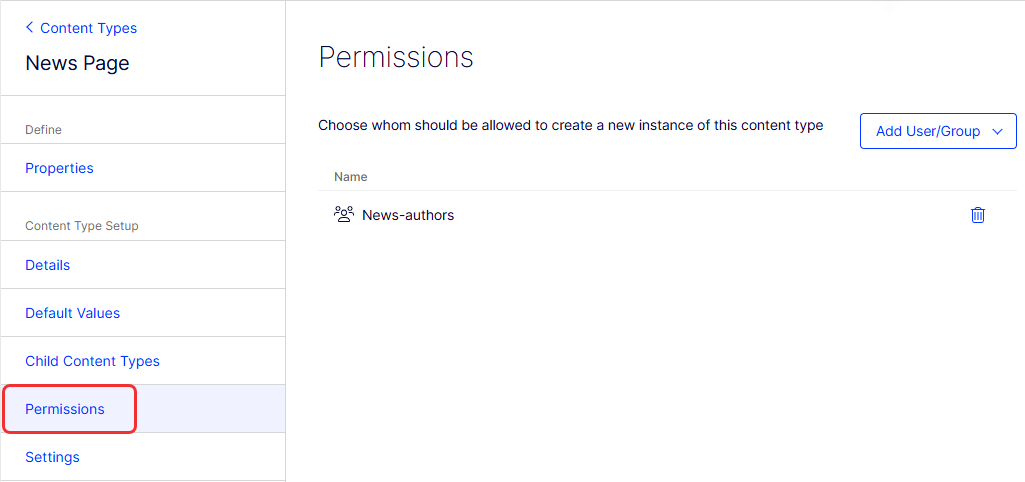Click the back arrow beside Content Types
Viewport: 1025px width, 482px height.
29,28
